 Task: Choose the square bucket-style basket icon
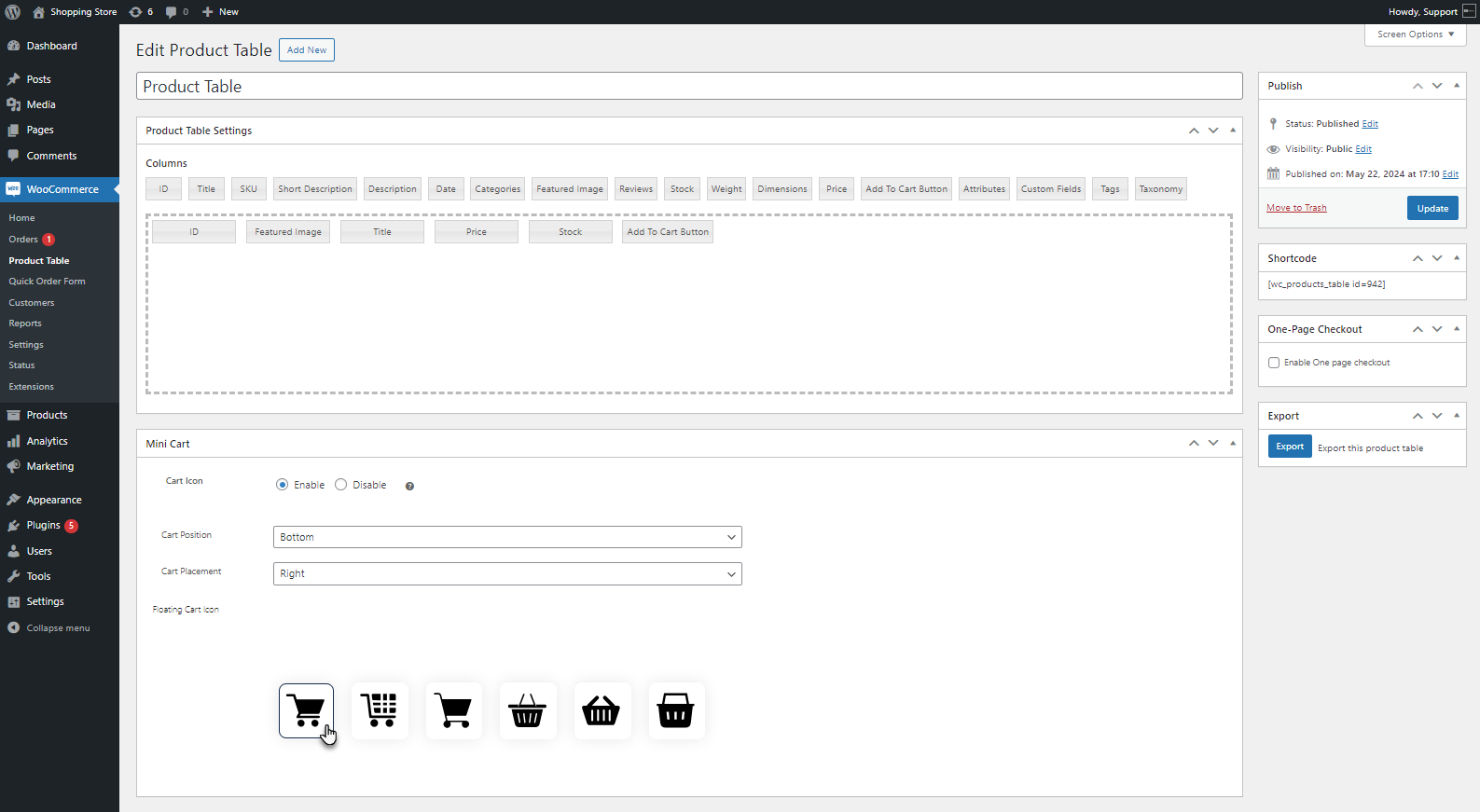pos(676,710)
